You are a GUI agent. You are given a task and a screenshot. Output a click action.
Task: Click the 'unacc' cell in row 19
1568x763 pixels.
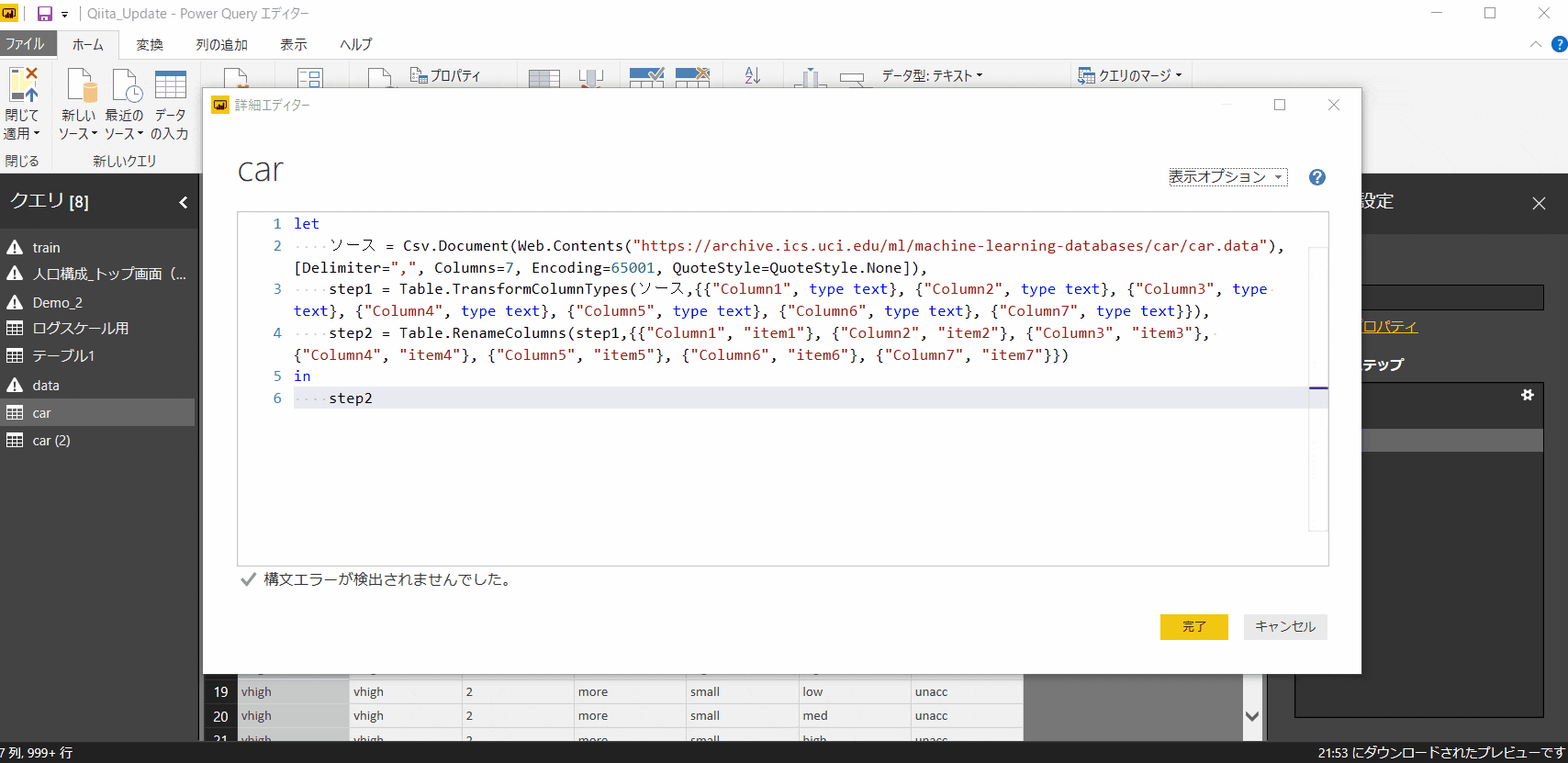pyautogui.click(x=967, y=691)
